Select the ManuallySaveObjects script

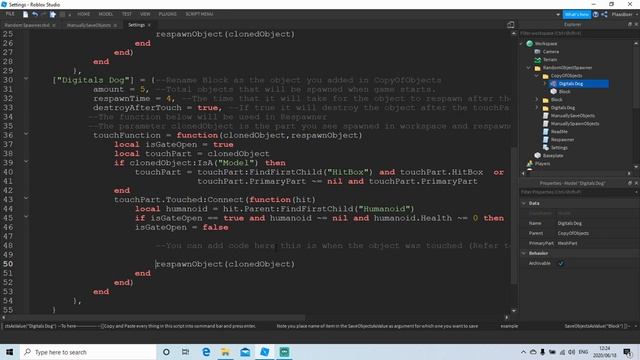(x=572, y=116)
